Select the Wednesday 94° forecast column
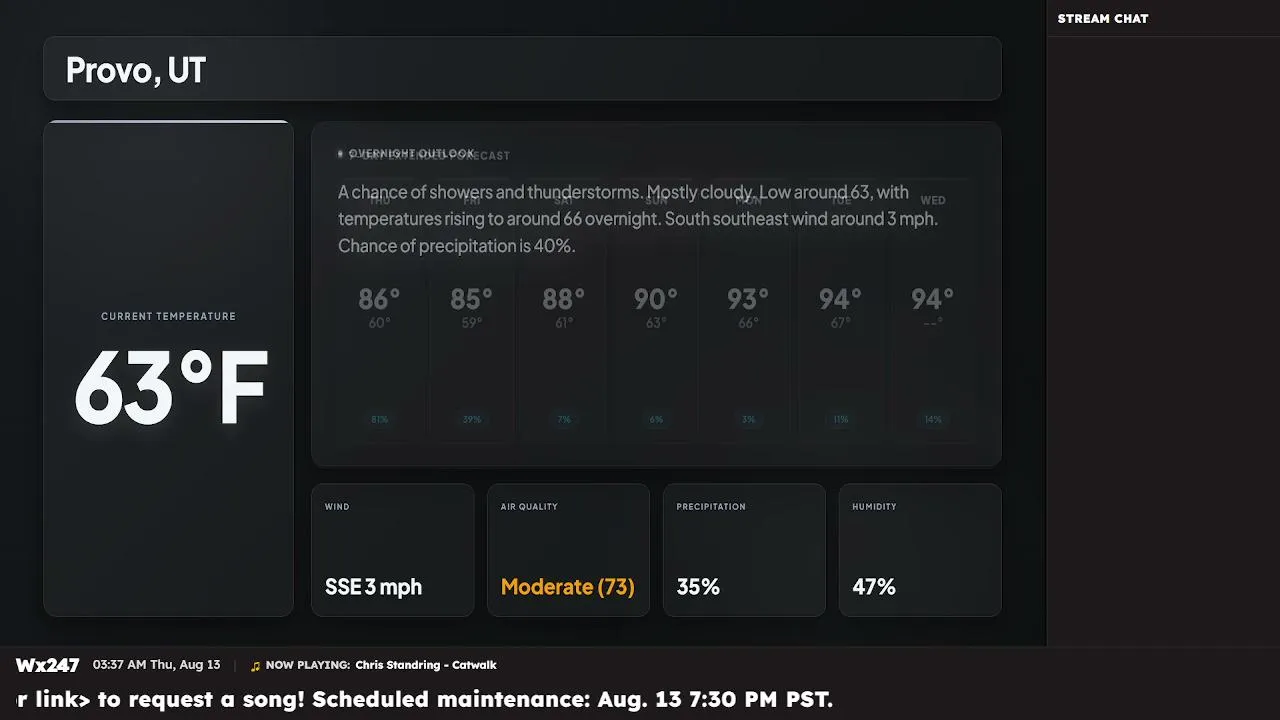 933,314
